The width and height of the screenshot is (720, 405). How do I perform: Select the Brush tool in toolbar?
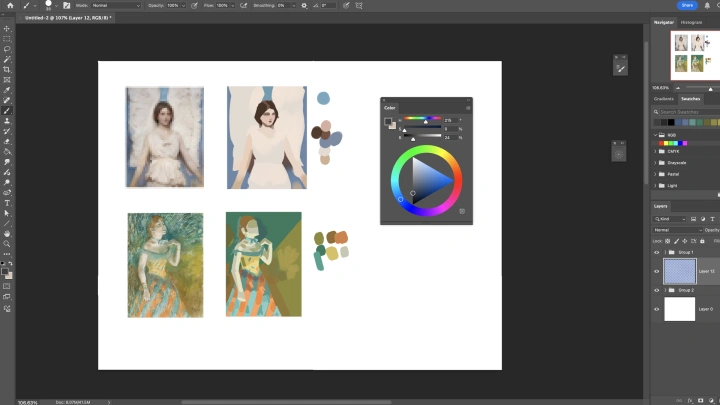pyautogui.click(x=7, y=111)
